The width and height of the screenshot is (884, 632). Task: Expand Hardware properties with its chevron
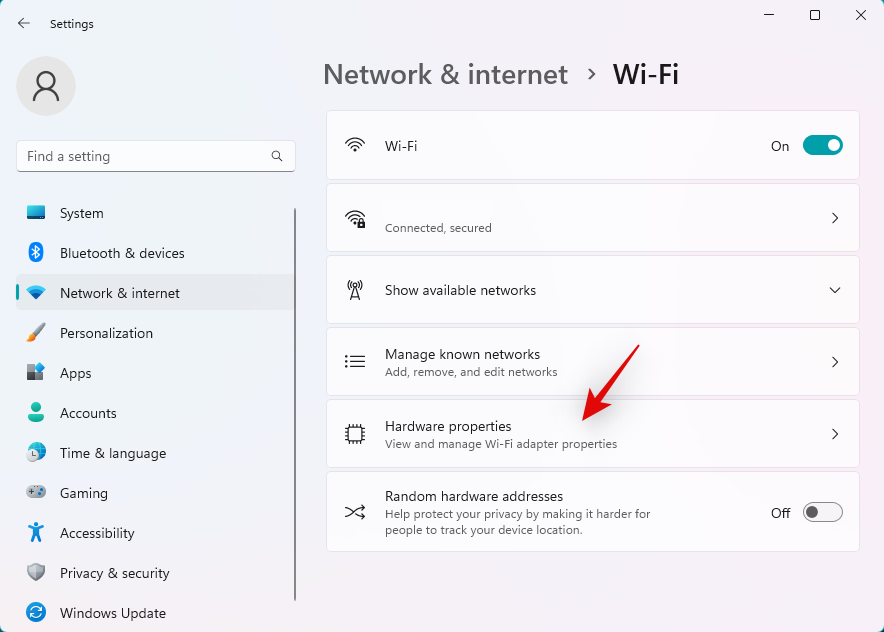pyautogui.click(x=835, y=433)
